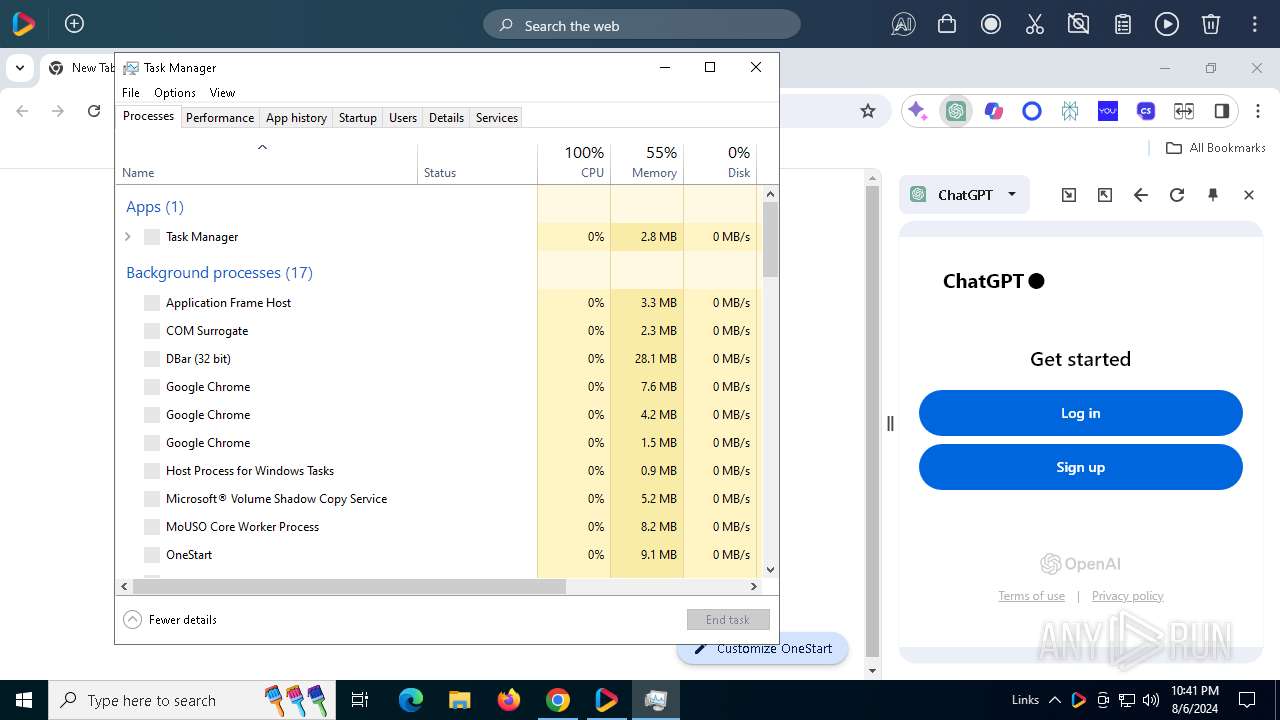Switch to the Startup tab

[357, 118]
